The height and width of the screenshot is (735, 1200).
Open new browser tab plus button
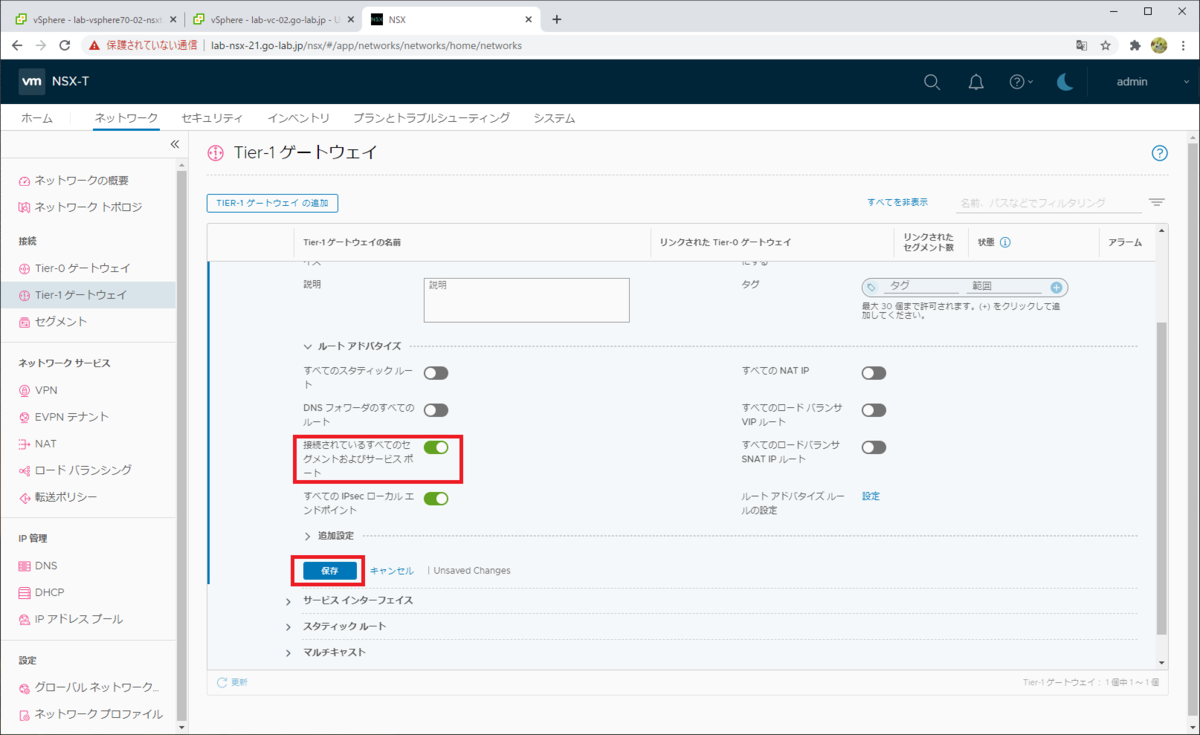tap(557, 19)
